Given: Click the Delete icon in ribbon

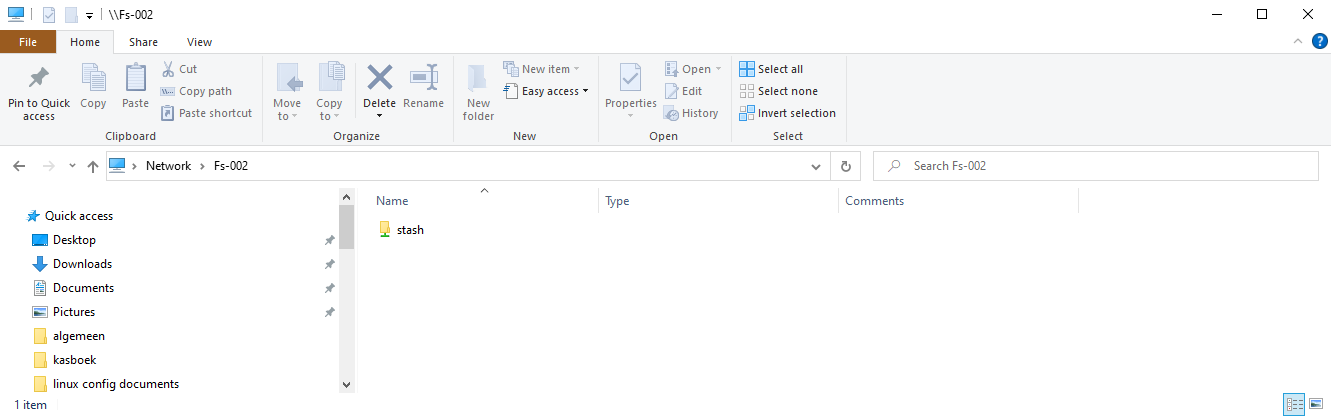Looking at the screenshot, I should point(379,78).
